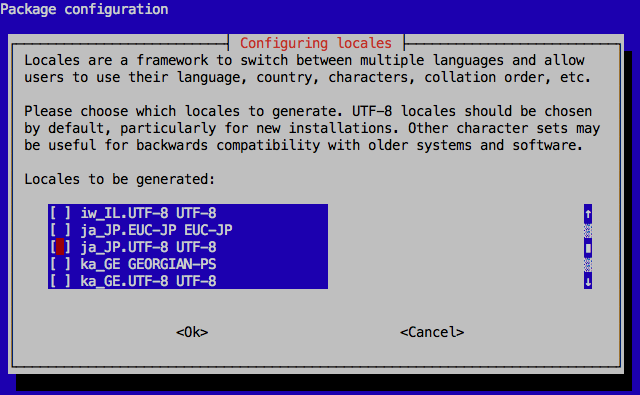
Task: Toggle the ja_JP.EUC-JP locale checkbox
Action: pyautogui.click(x=60, y=230)
